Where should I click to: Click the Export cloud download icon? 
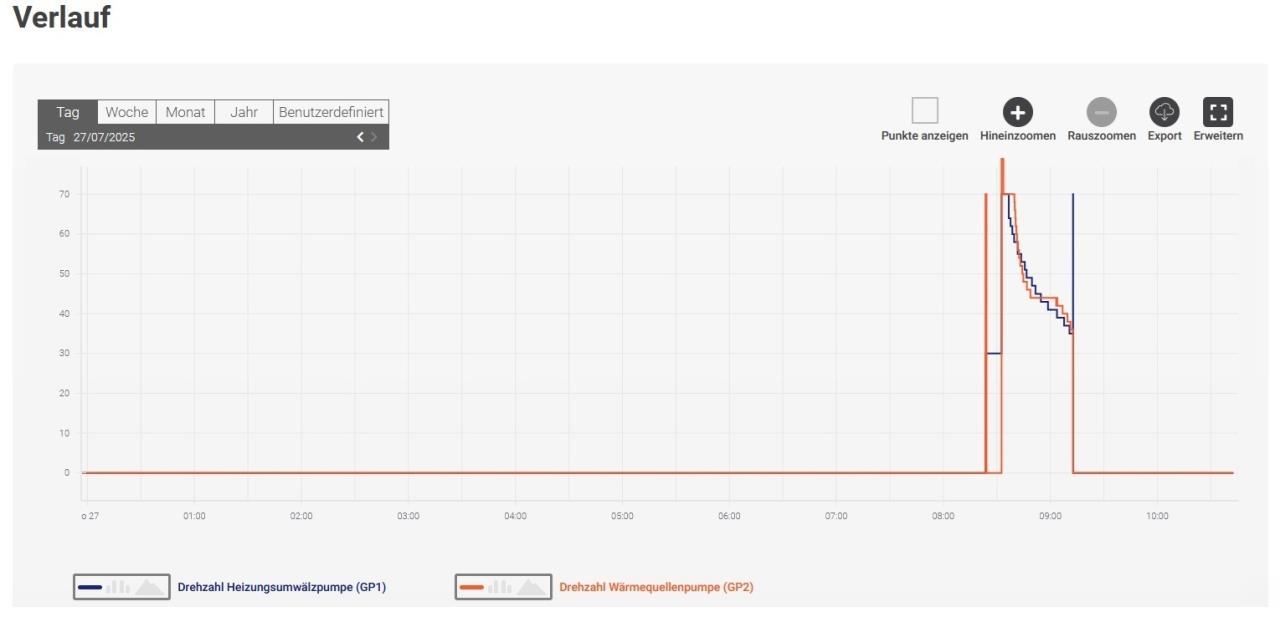click(x=1165, y=112)
